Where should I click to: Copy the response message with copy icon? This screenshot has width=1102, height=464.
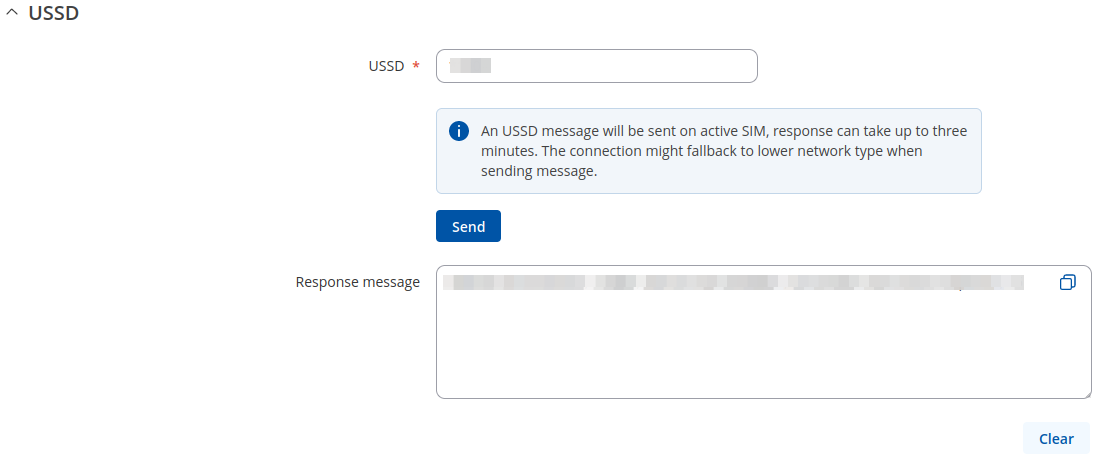coord(1067,283)
